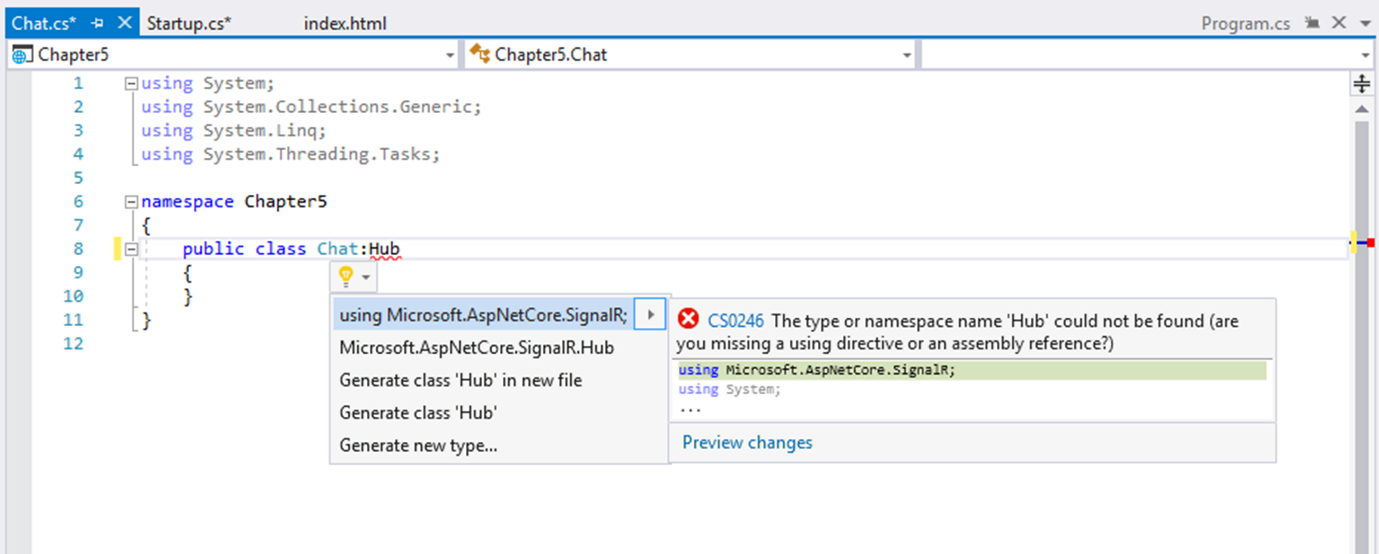The image size is (1379, 554).
Task: Click the split editor icon above scrollbar
Action: 1361,83
